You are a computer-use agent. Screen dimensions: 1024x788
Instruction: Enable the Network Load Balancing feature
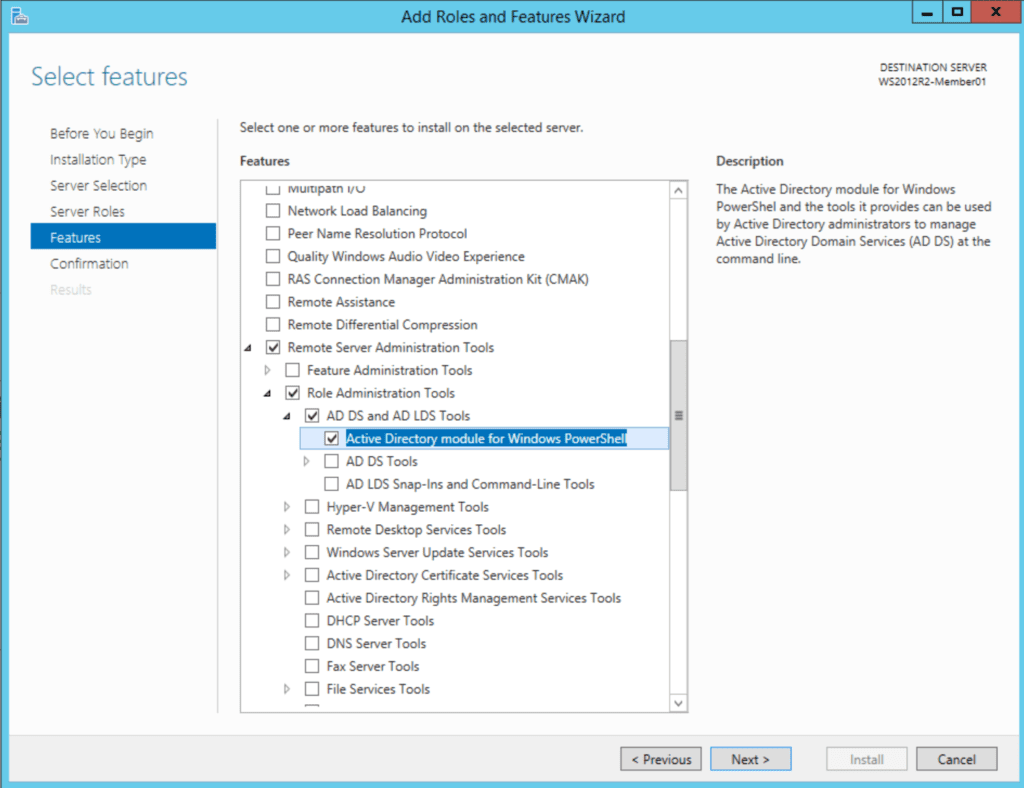pyautogui.click(x=273, y=210)
